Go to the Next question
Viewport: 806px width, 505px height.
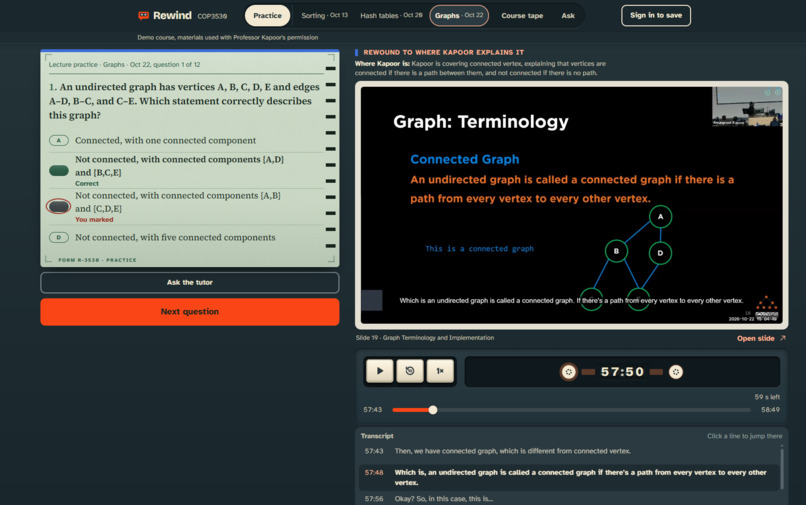[190, 312]
